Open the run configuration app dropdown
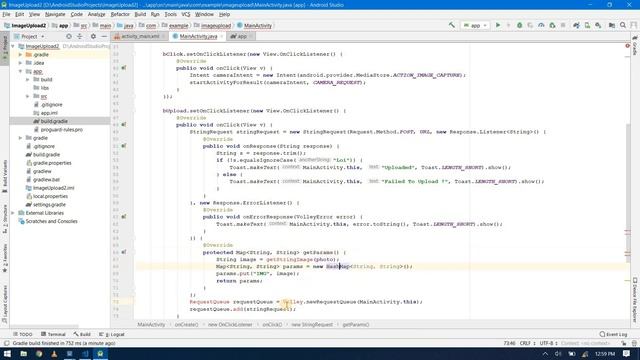This screenshot has height=360, width=640. click(476, 25)
